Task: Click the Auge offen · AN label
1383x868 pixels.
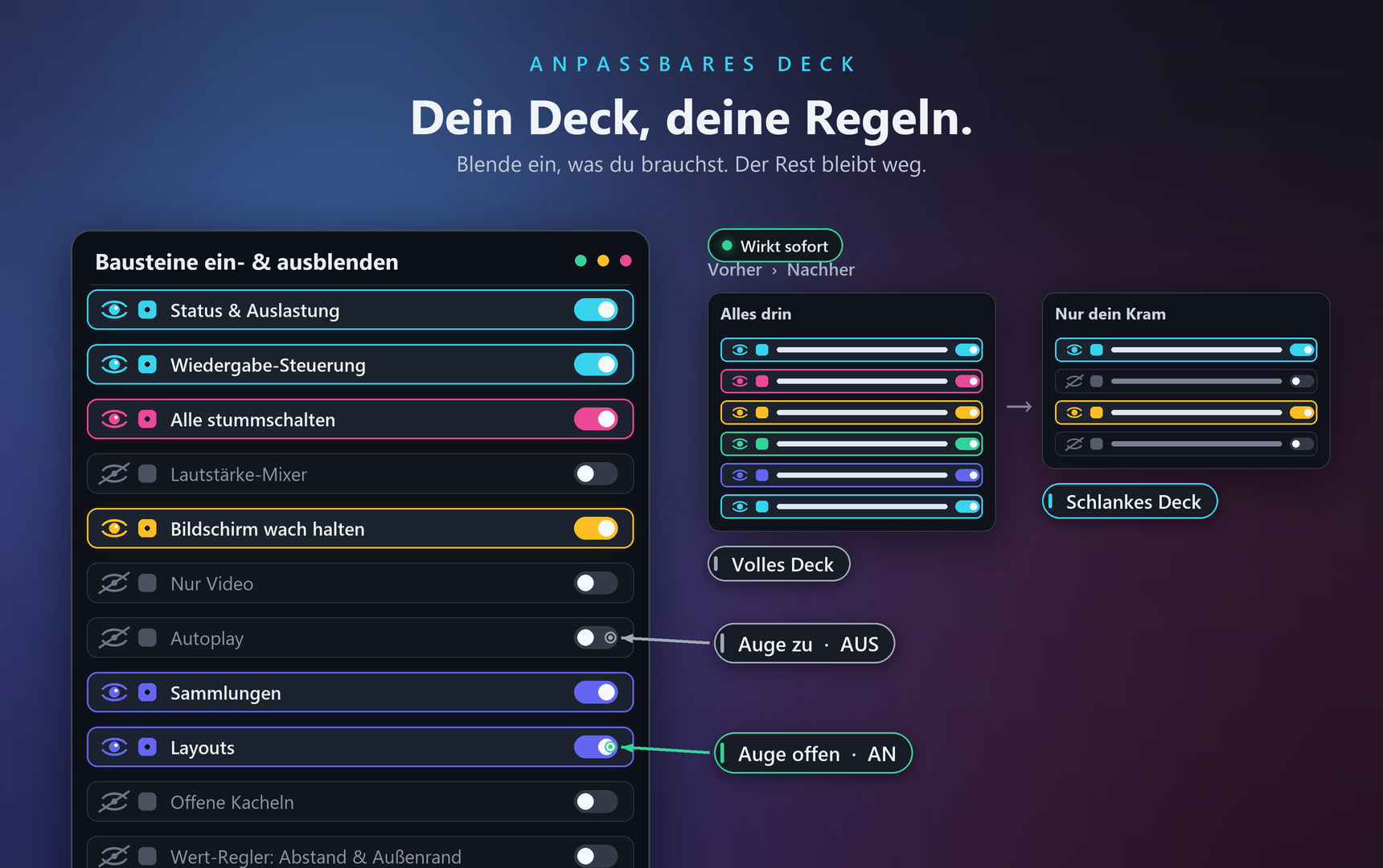Action: 814,754
